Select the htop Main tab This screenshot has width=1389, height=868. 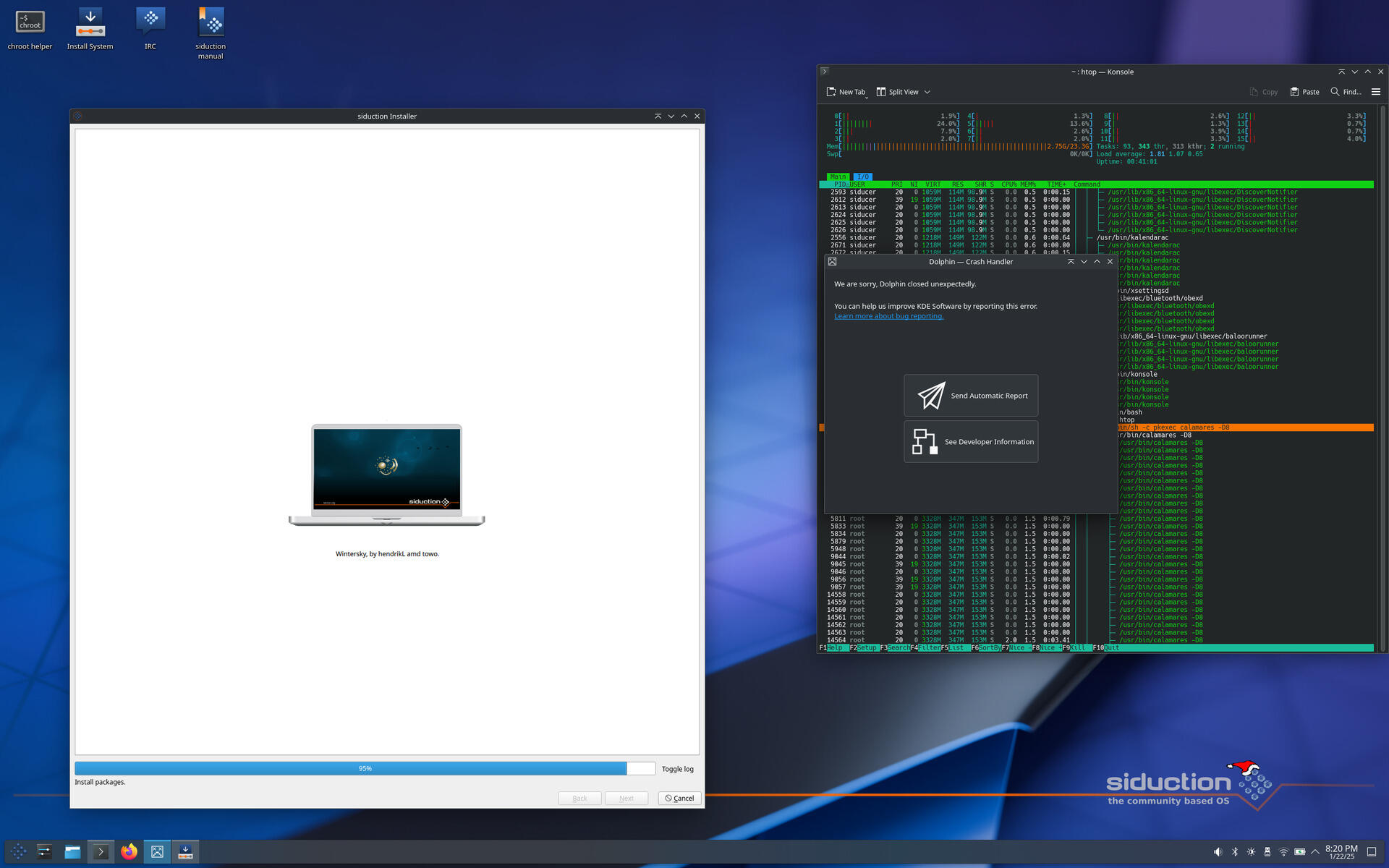(838, 176)
